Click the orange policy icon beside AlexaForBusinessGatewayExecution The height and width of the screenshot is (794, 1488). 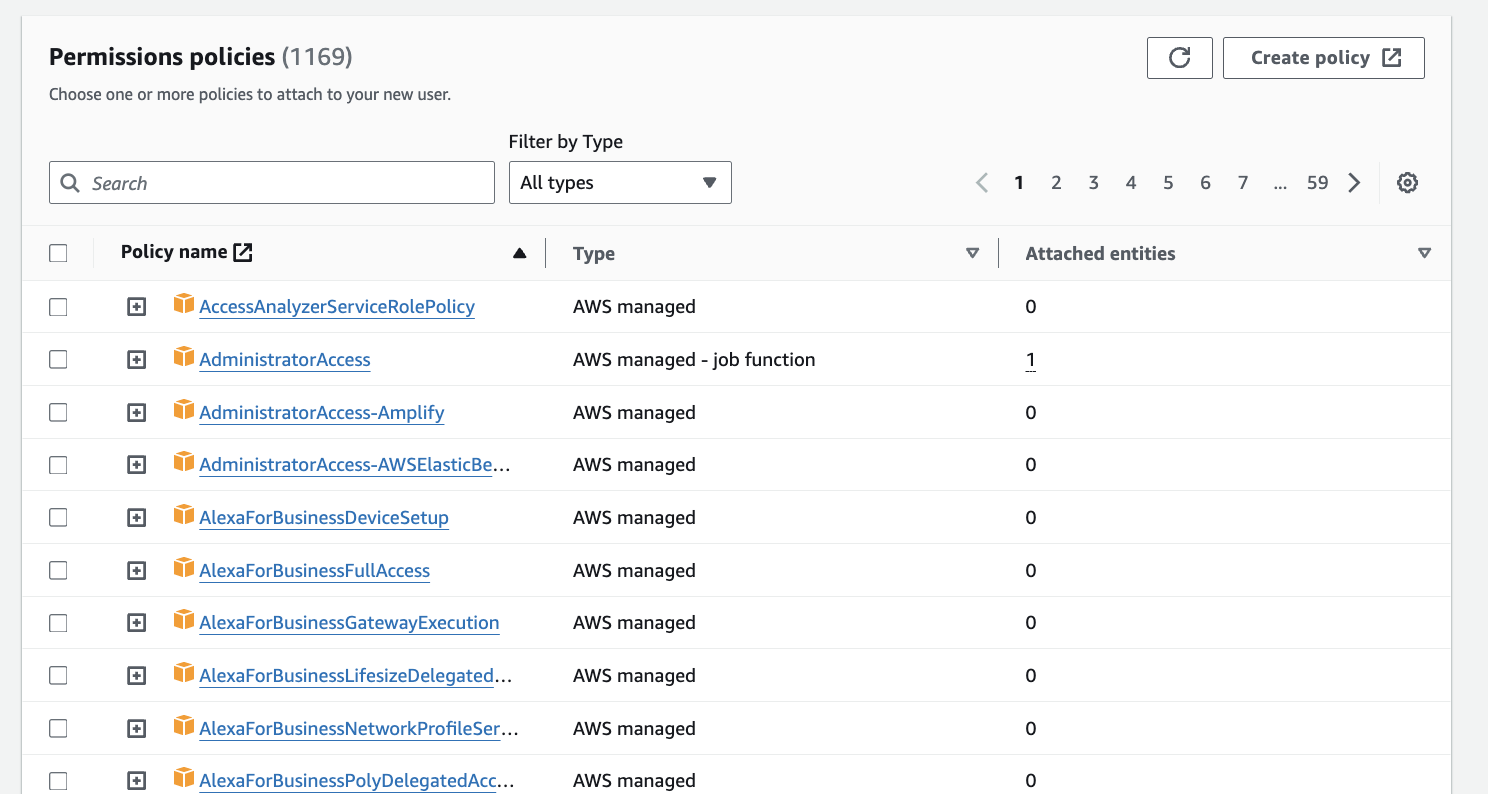183,620
